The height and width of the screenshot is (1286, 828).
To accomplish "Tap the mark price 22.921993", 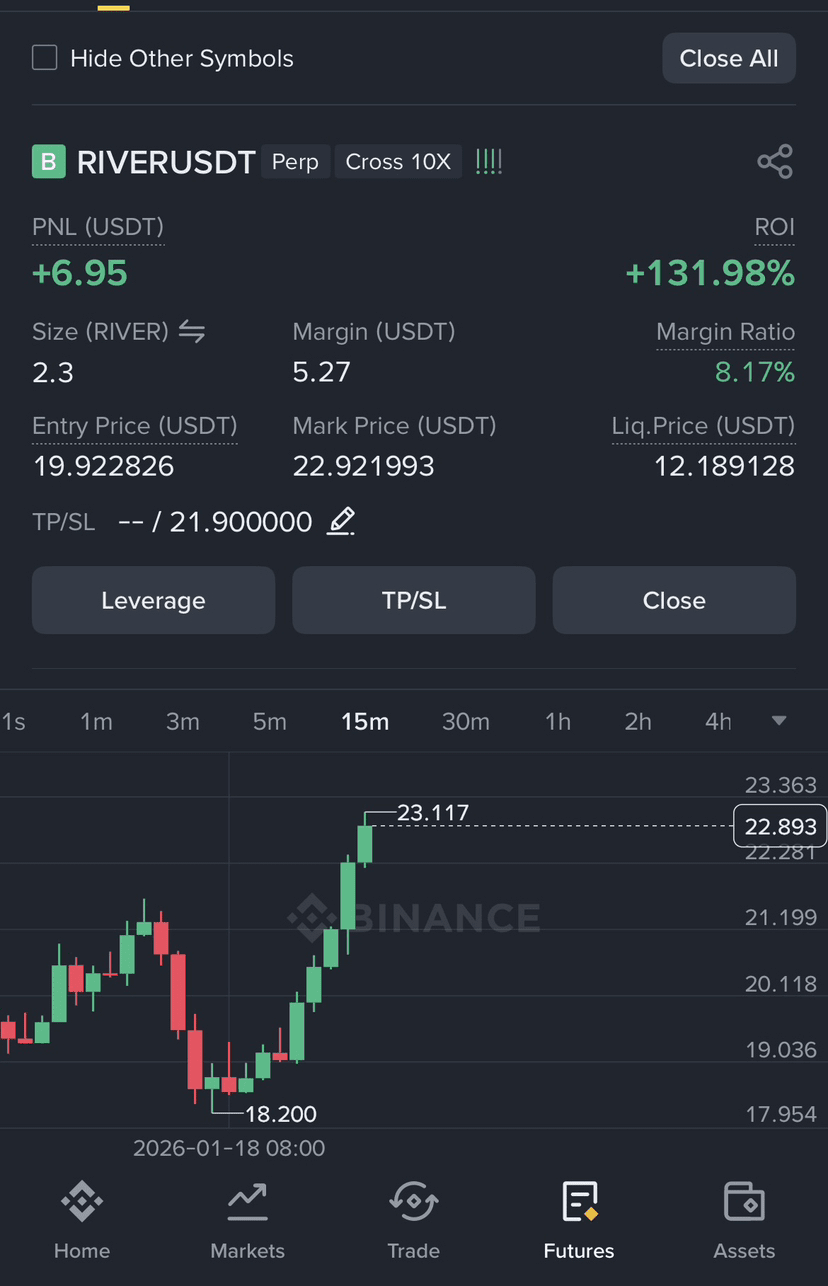I will tap(364, 466).
